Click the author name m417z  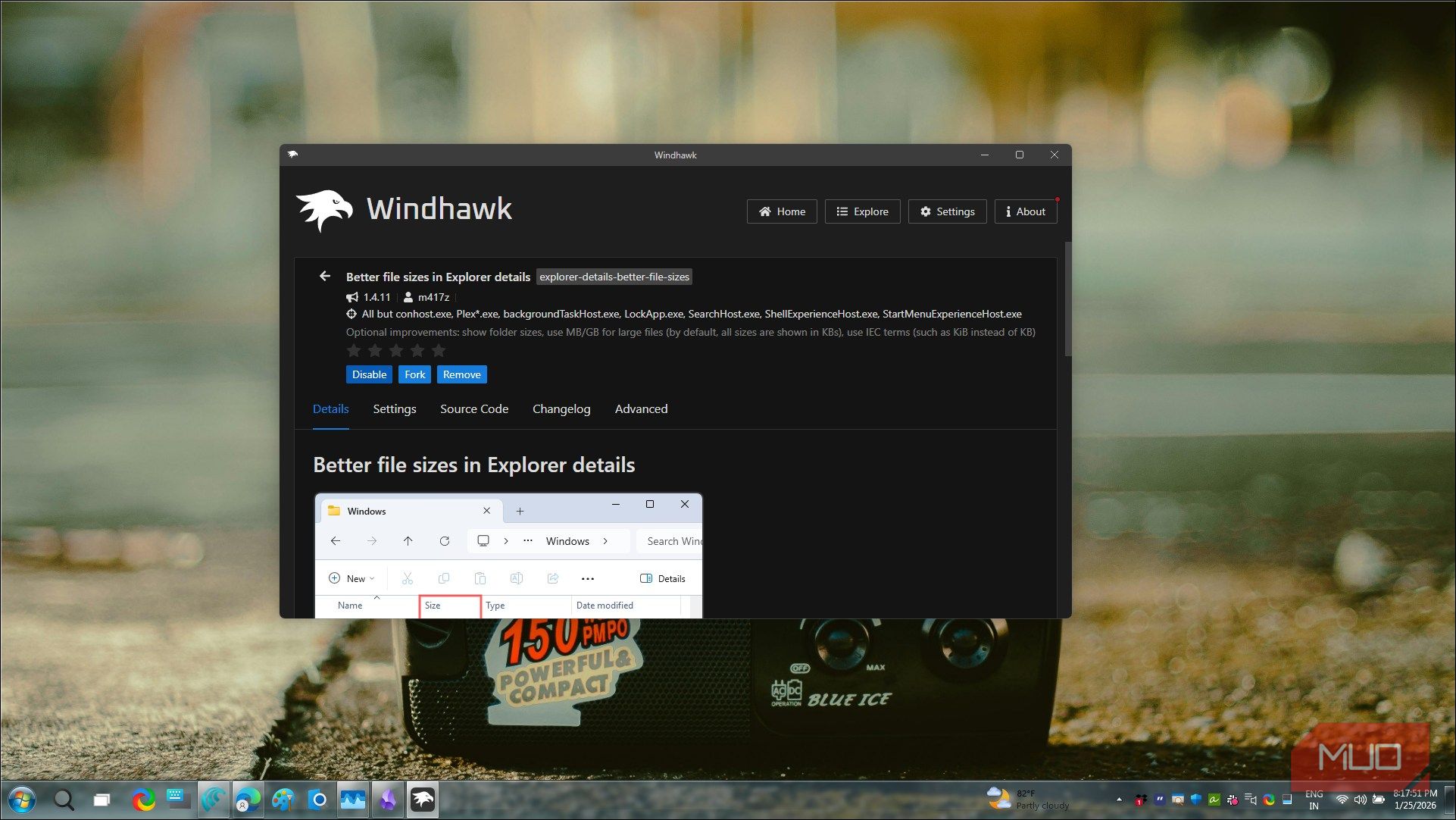coord(433,297)
